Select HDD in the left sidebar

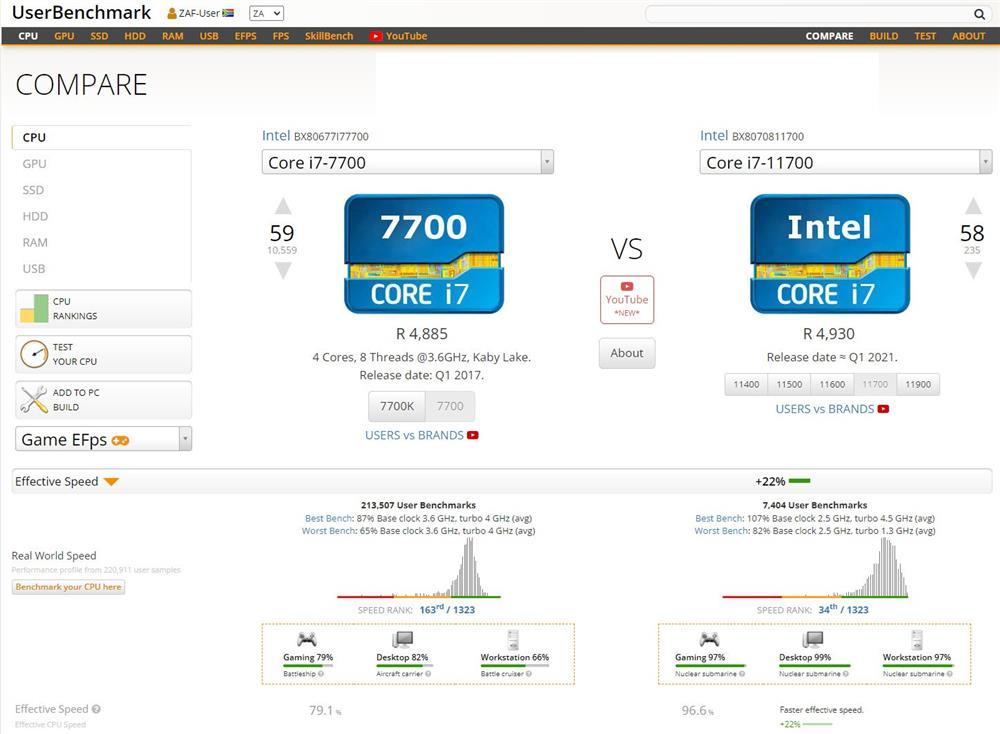click(x=35, y=216)
